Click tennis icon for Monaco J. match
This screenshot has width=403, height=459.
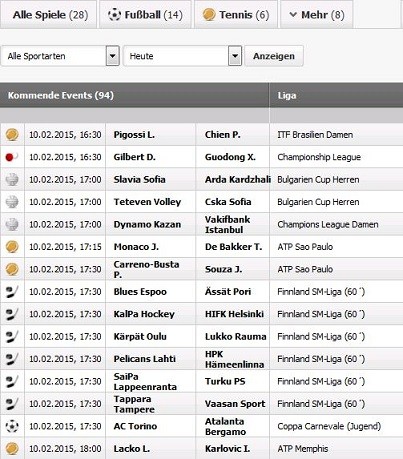coord(12,247)
